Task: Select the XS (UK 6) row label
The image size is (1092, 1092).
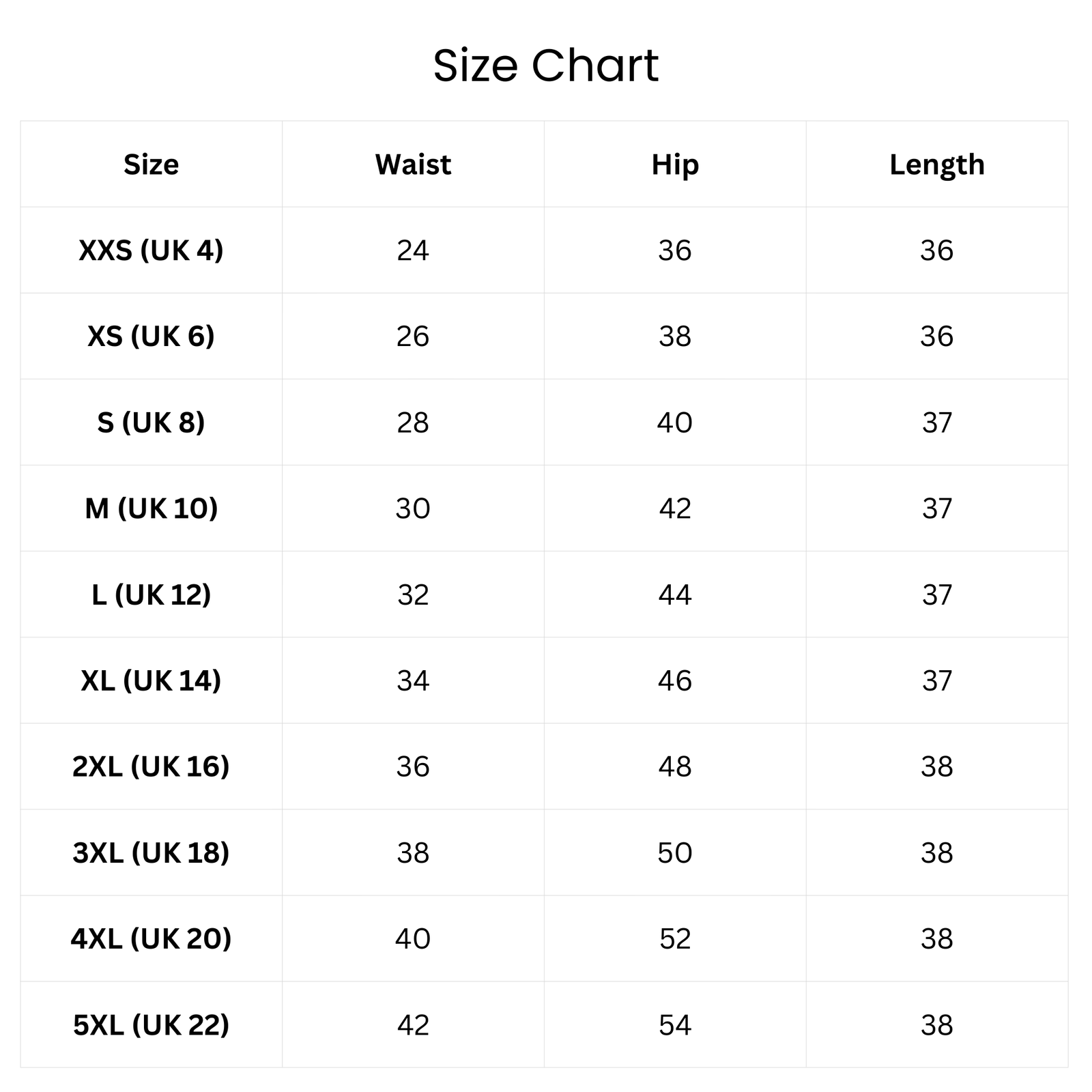Action: (x=151, y=336)
